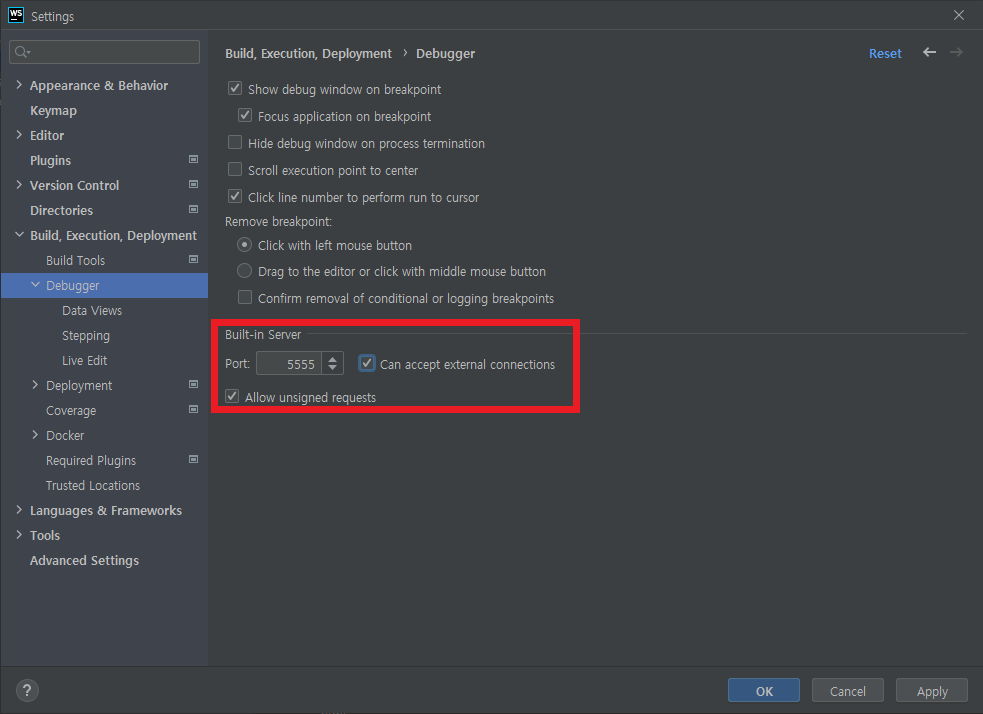Viewport: 983px width, 714px height.
Task: Go forward with the right arrow icon
Action: tap(956, 53)
